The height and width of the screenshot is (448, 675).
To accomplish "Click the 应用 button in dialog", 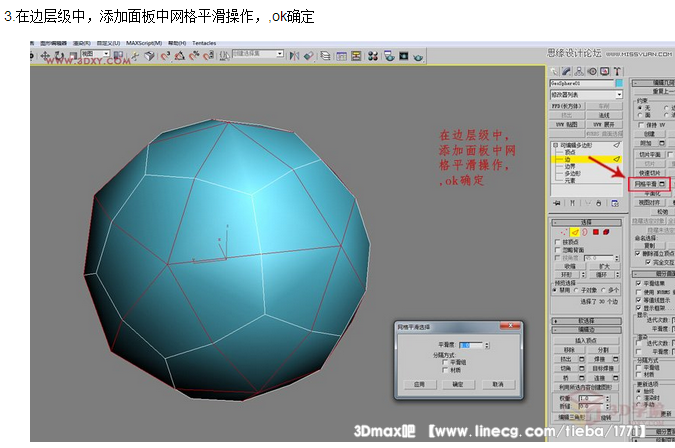I will (x=419, y=384).
